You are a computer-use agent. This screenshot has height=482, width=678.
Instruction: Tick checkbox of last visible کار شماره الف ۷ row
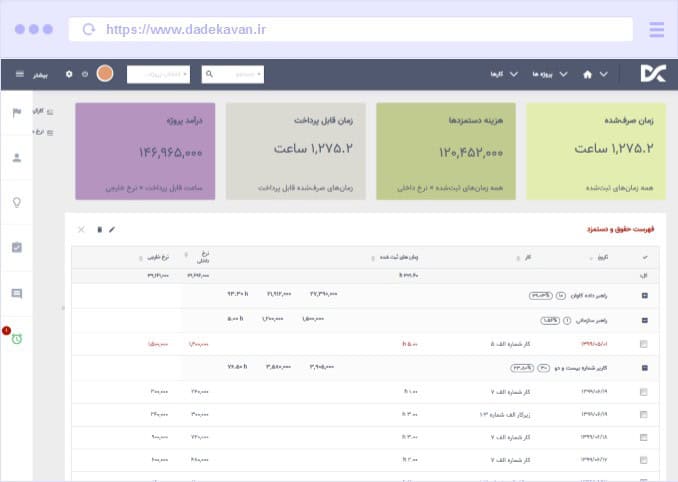click(x=644, y=460)
